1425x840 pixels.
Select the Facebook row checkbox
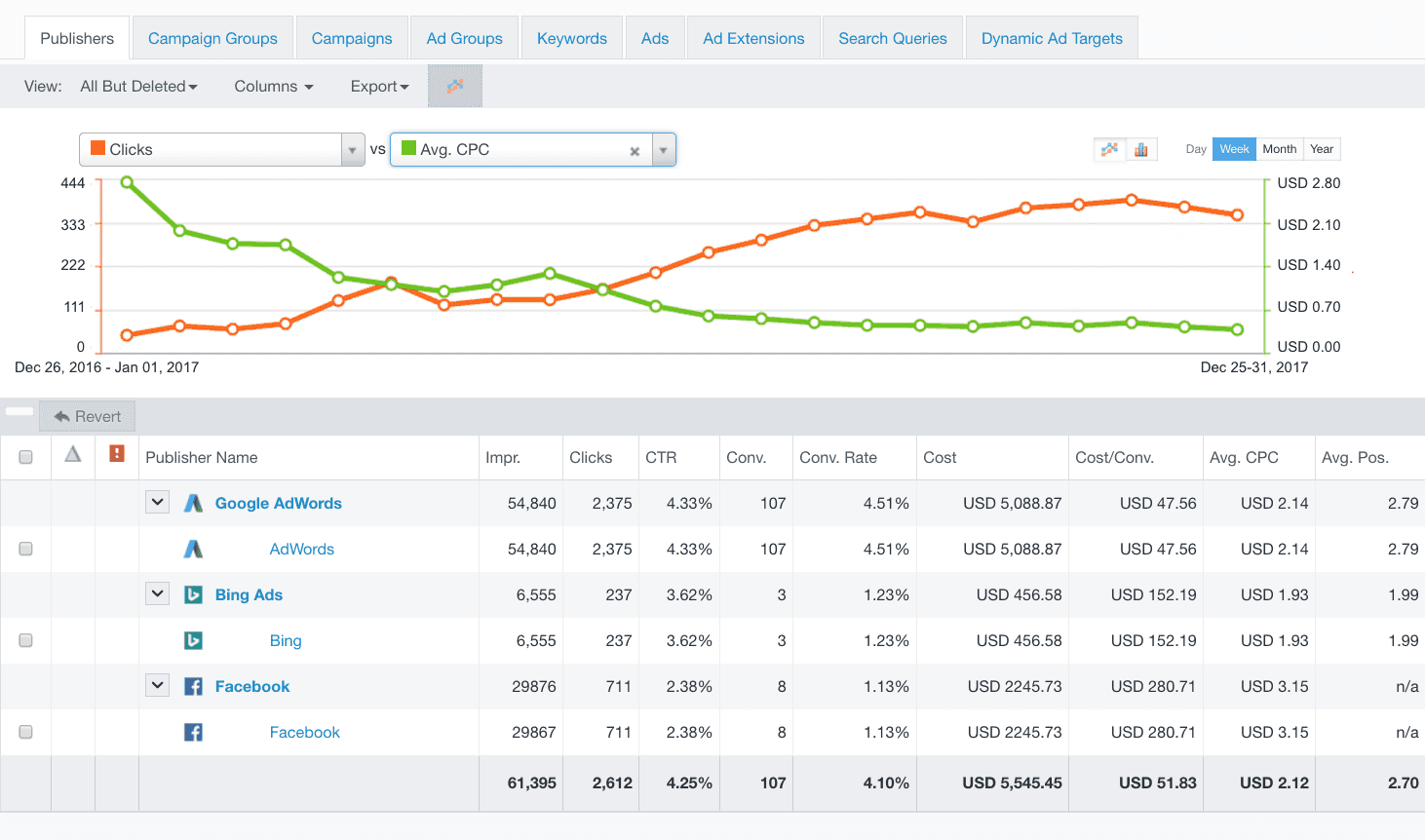pos(25,732)
